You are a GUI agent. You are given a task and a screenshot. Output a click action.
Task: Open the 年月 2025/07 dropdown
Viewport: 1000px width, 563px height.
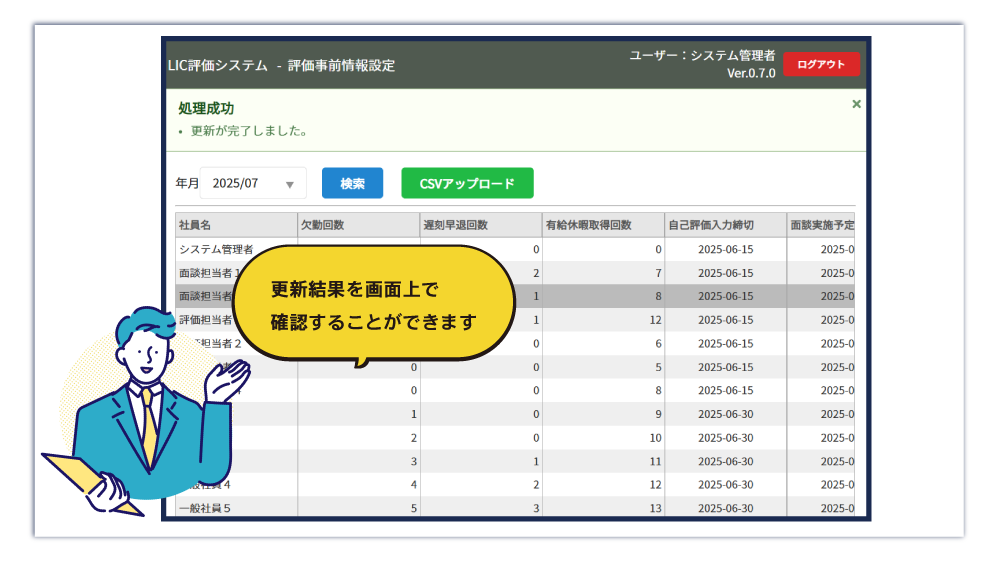click(x=253, y=184)
